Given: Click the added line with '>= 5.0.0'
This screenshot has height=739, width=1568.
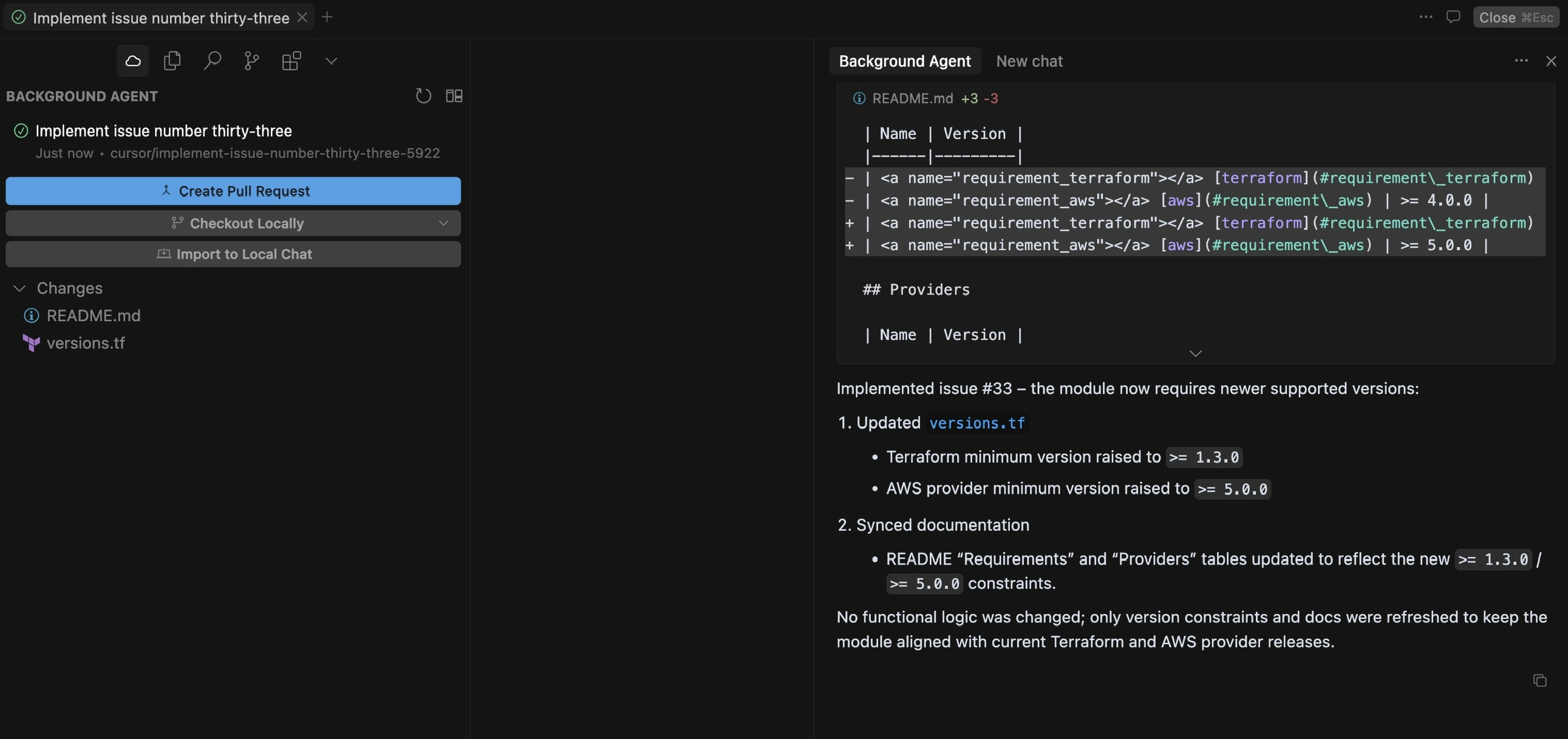Looking at the screenshot, I should [x=1195, y=245].
